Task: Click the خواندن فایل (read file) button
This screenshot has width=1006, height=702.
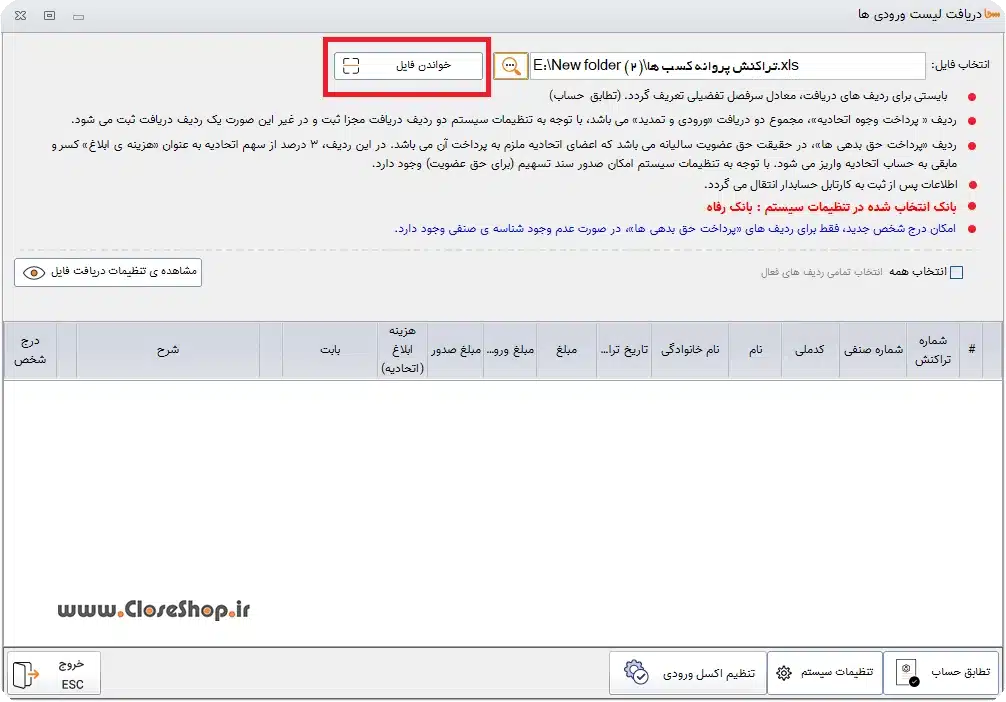Action: (x=408, y=66)
